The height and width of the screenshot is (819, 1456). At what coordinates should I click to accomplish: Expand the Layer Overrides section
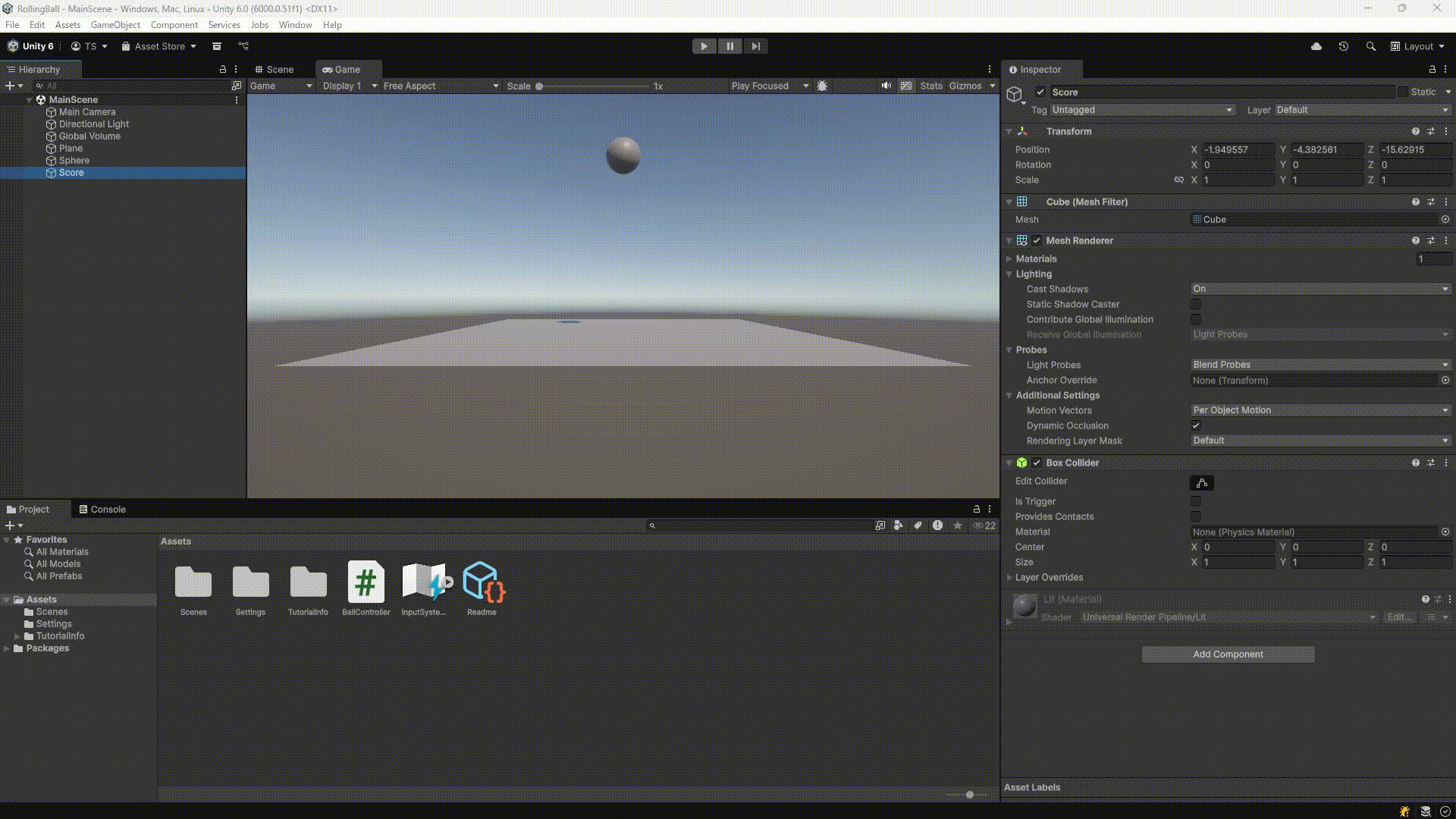point(1010,577)
